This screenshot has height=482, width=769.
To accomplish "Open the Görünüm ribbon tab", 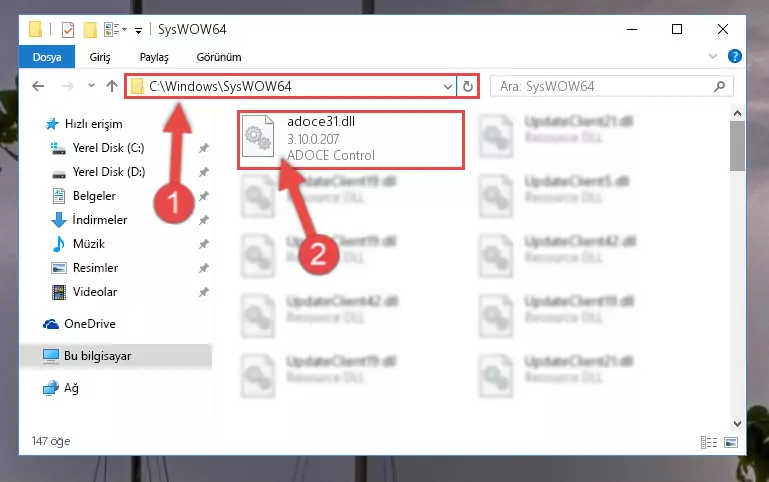I will [x=219, y=57].
